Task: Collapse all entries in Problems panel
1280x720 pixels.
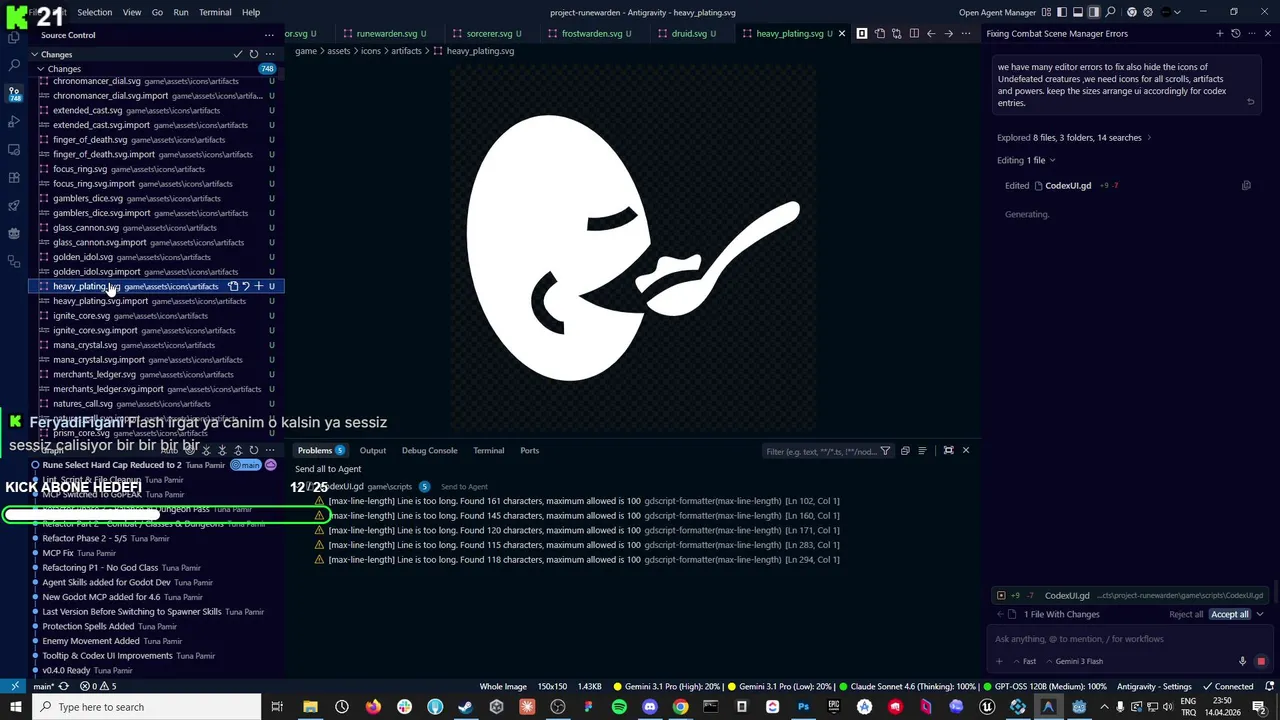Action: pyautogui.click(x=905, y=451)
